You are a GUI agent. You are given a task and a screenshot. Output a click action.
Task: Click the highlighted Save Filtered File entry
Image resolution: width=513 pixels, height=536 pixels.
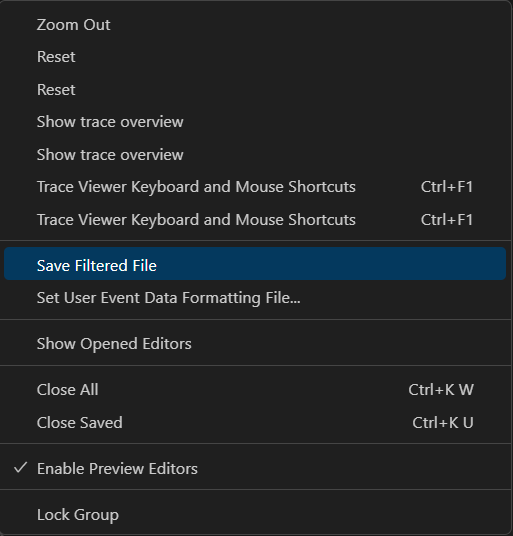click(x=255, y=264)
